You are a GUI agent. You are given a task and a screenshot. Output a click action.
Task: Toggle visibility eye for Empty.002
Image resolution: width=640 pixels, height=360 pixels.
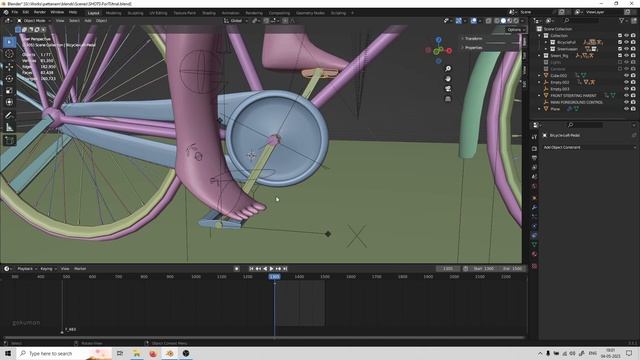pos(626,82)
